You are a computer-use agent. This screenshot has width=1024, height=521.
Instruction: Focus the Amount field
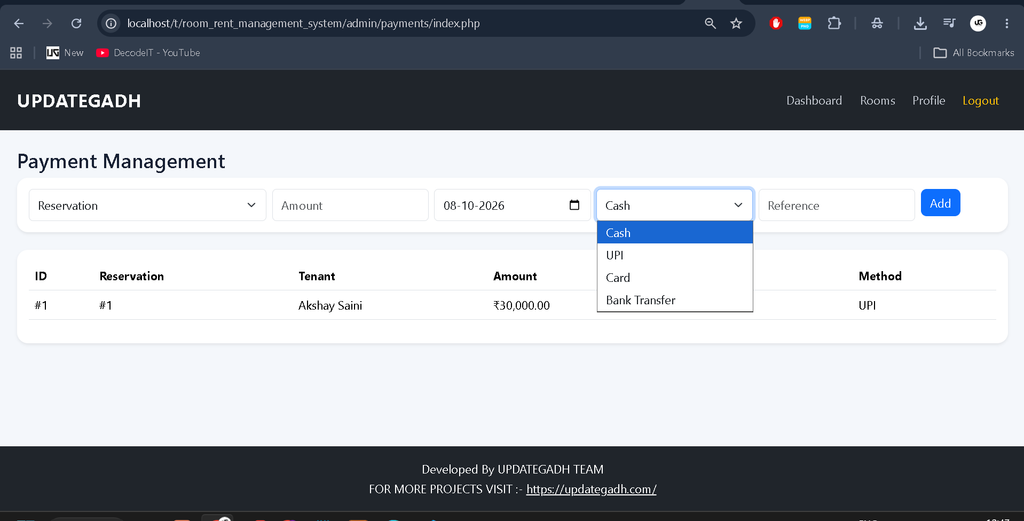(x=350, y=205)
